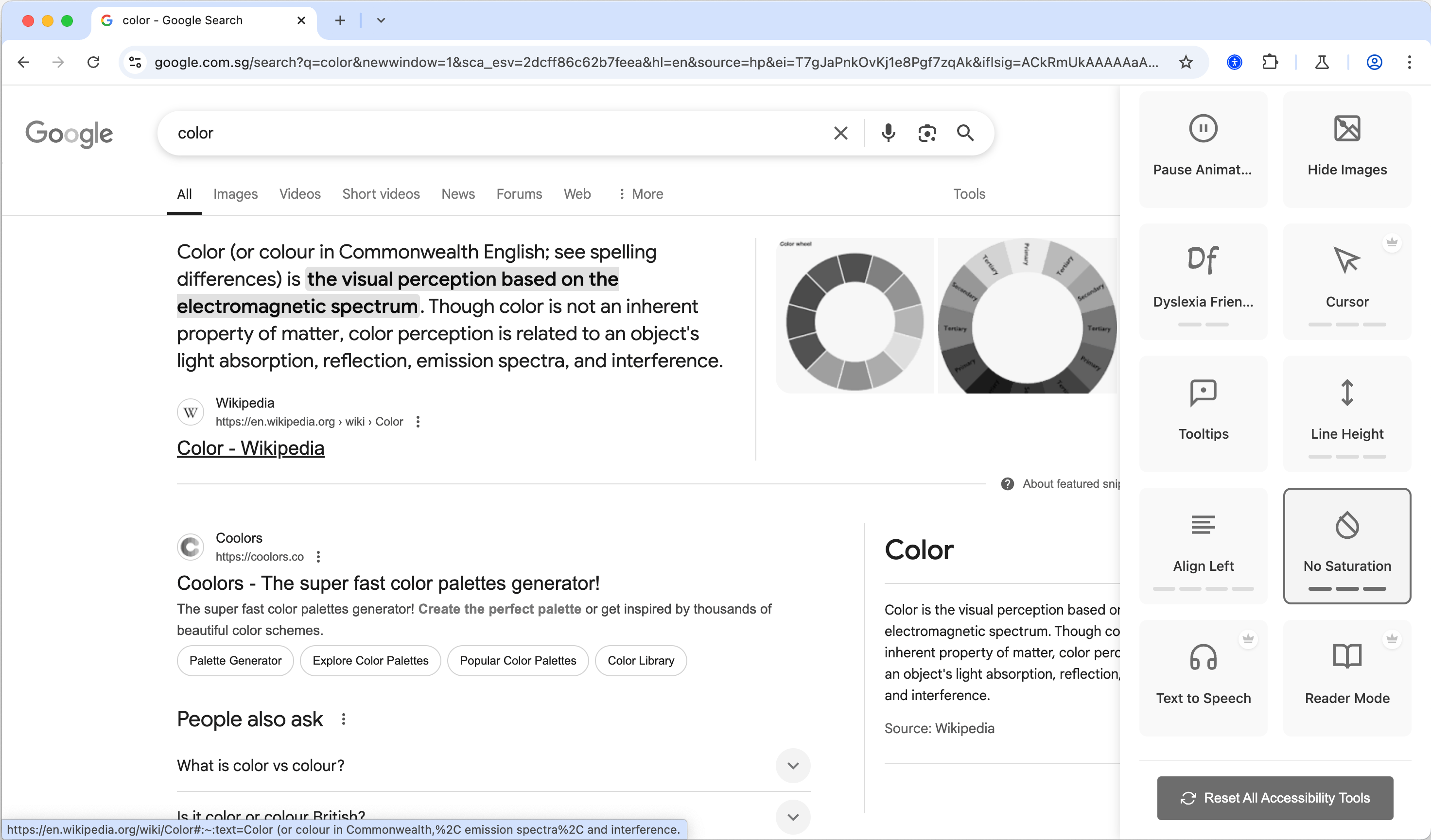Open the search Tools menu
Viewport: 1431px width, 840px height.
969,194
